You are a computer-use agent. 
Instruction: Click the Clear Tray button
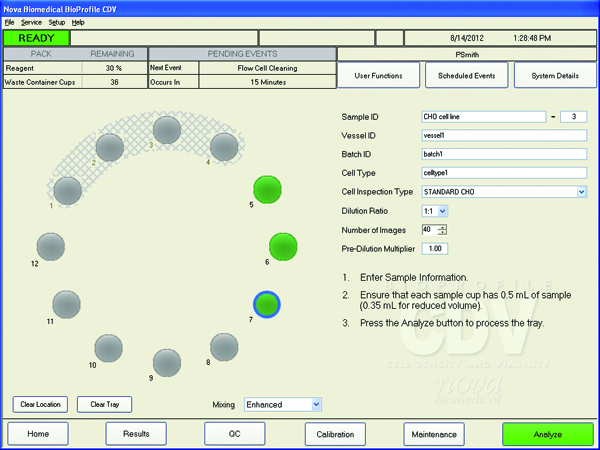(104, 404)
